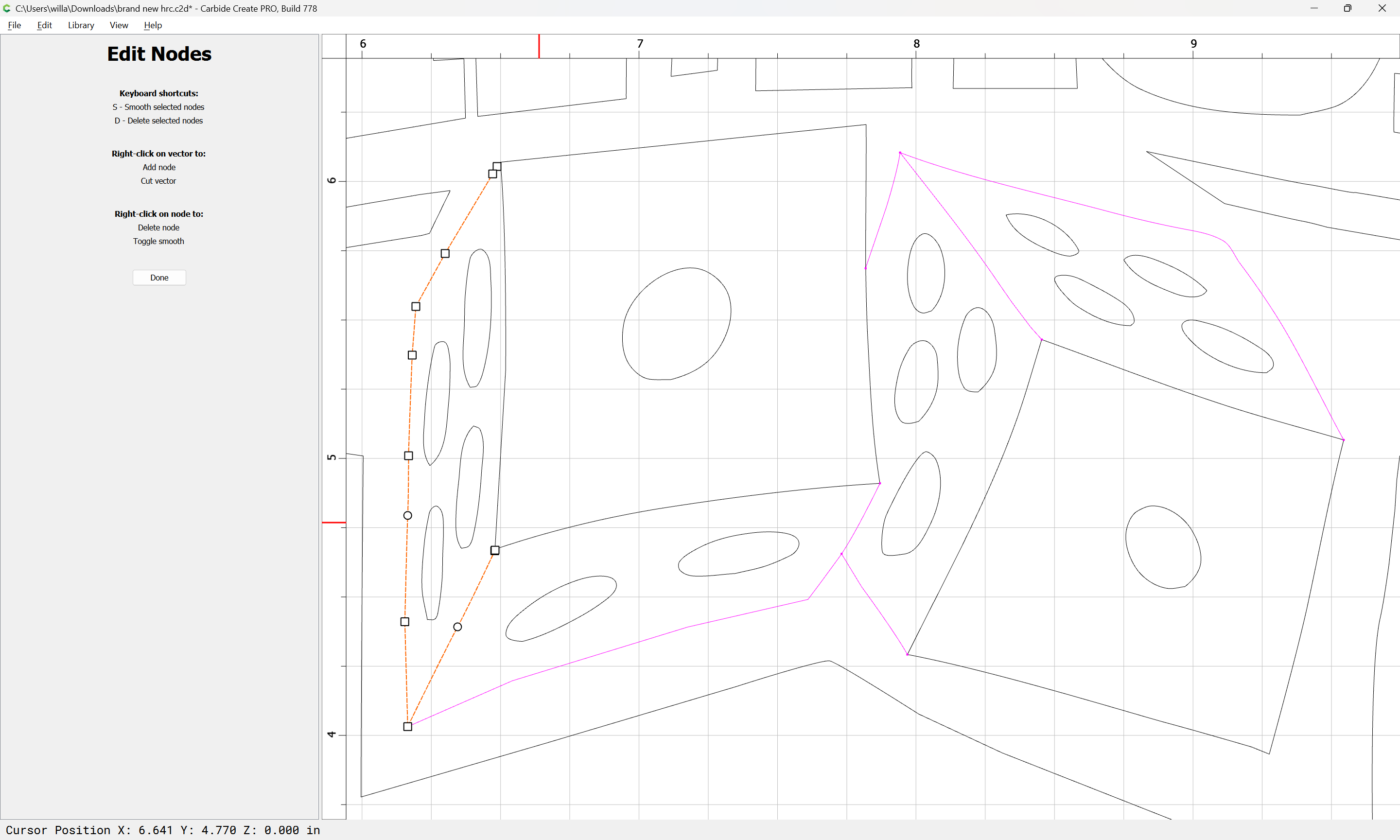Click the number 8 on the top ruler
This screenshot has height=840, width=1400.
click(917, 44)
